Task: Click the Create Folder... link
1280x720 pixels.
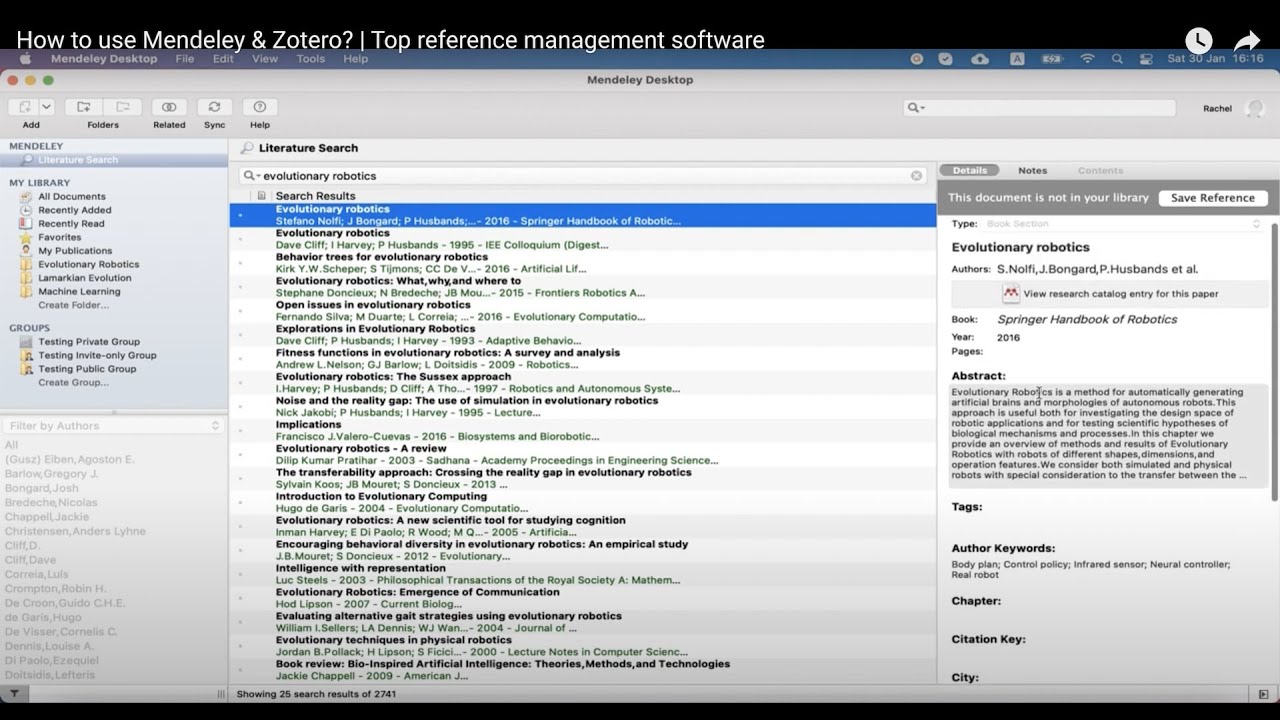Action: [73, 305]
